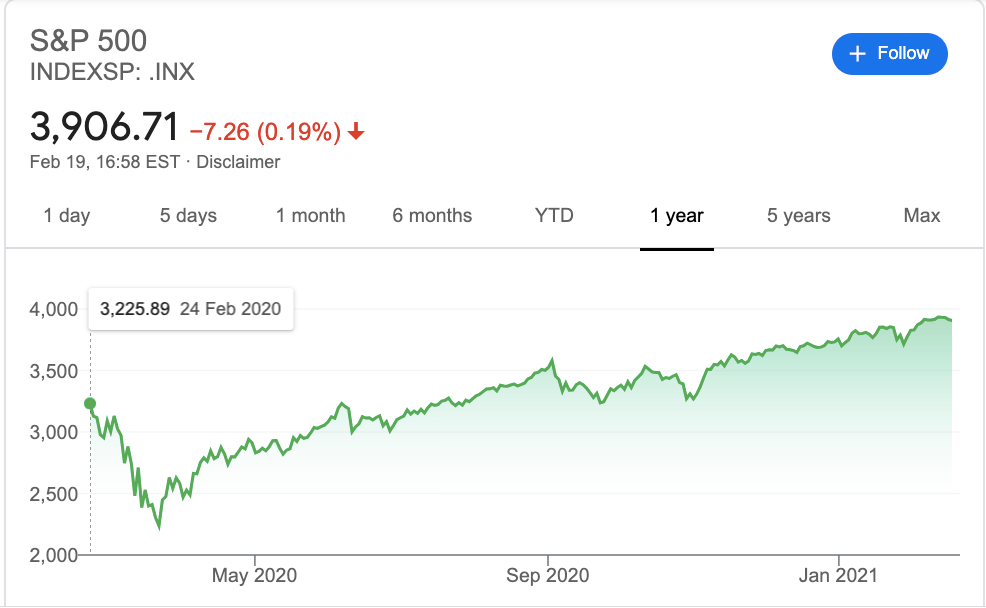
Task: Select the 5 days range tab
Action: 188,215
